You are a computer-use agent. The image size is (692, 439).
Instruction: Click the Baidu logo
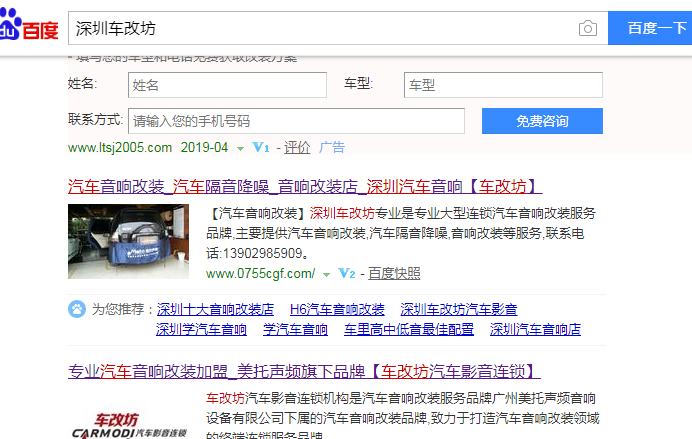pos(29,25)
